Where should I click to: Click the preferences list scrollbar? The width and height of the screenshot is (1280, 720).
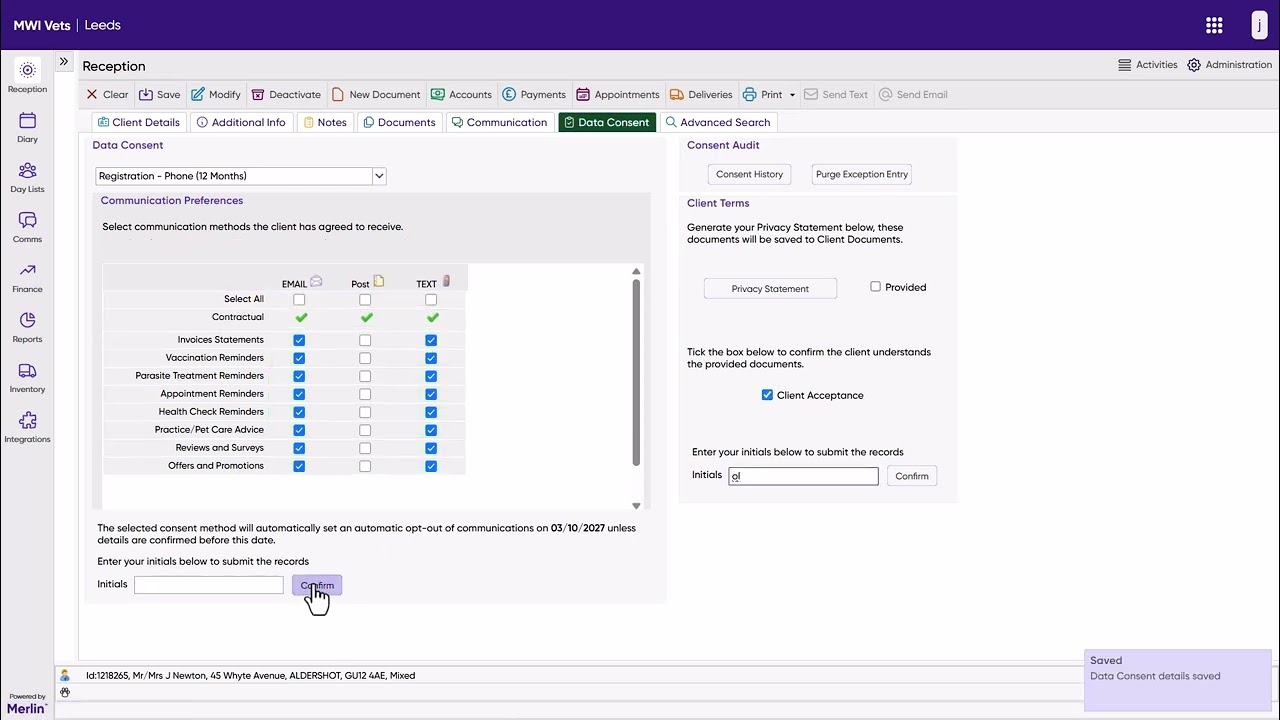636,372
